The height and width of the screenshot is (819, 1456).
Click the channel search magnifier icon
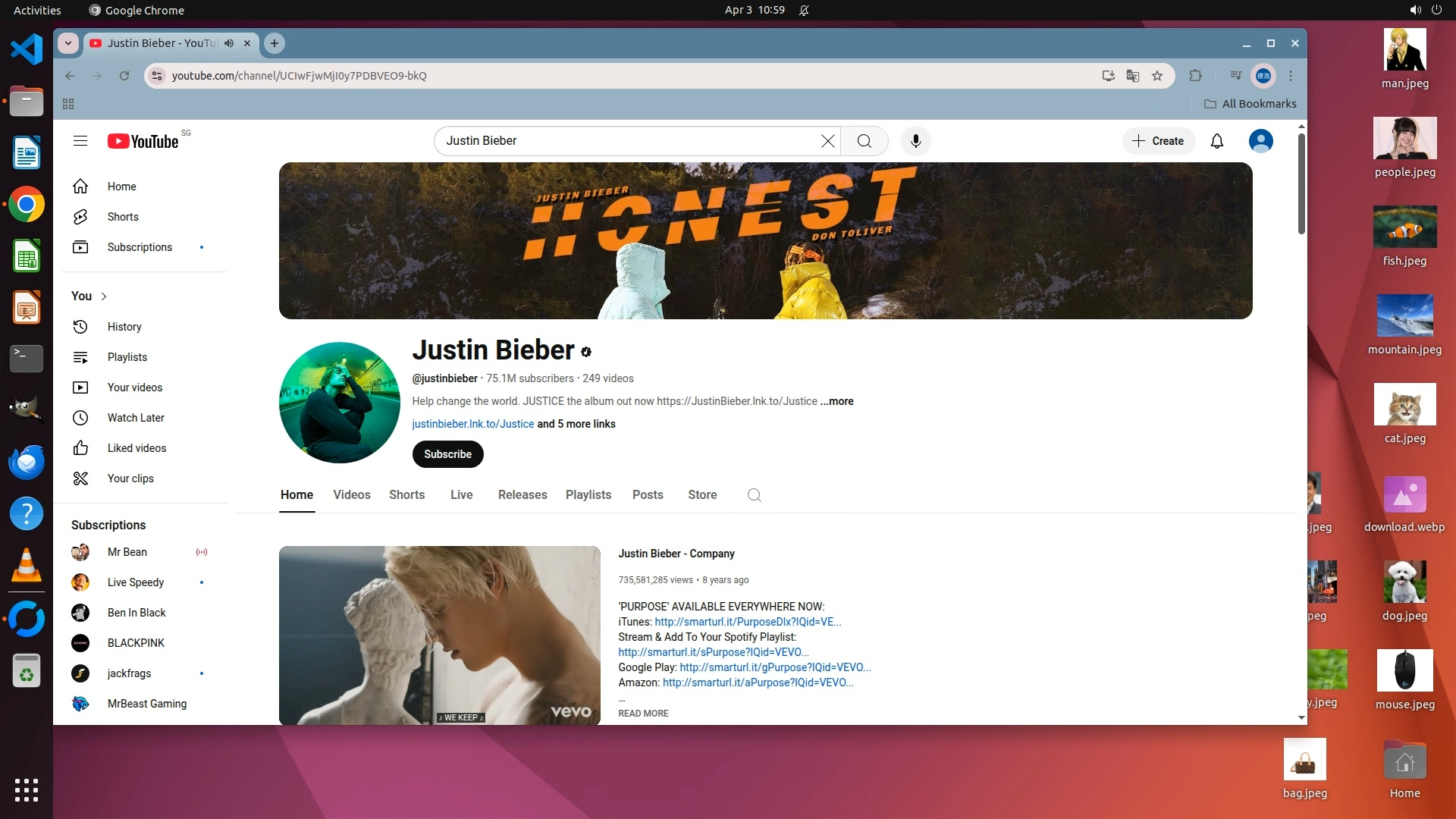pyautogui.click(x=754, y=495)
